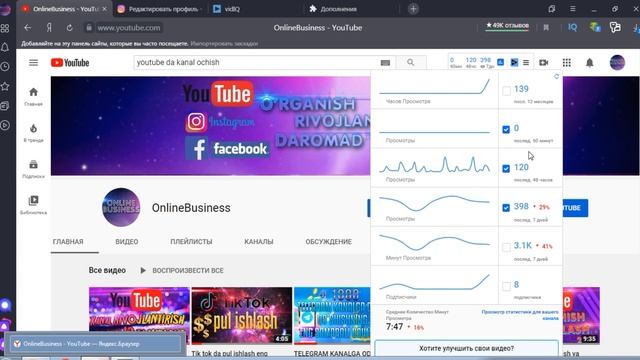Switch to the vidIQ browser tab
The height and width of the screenshot is (360, 640).
click(x=255, y=9)
